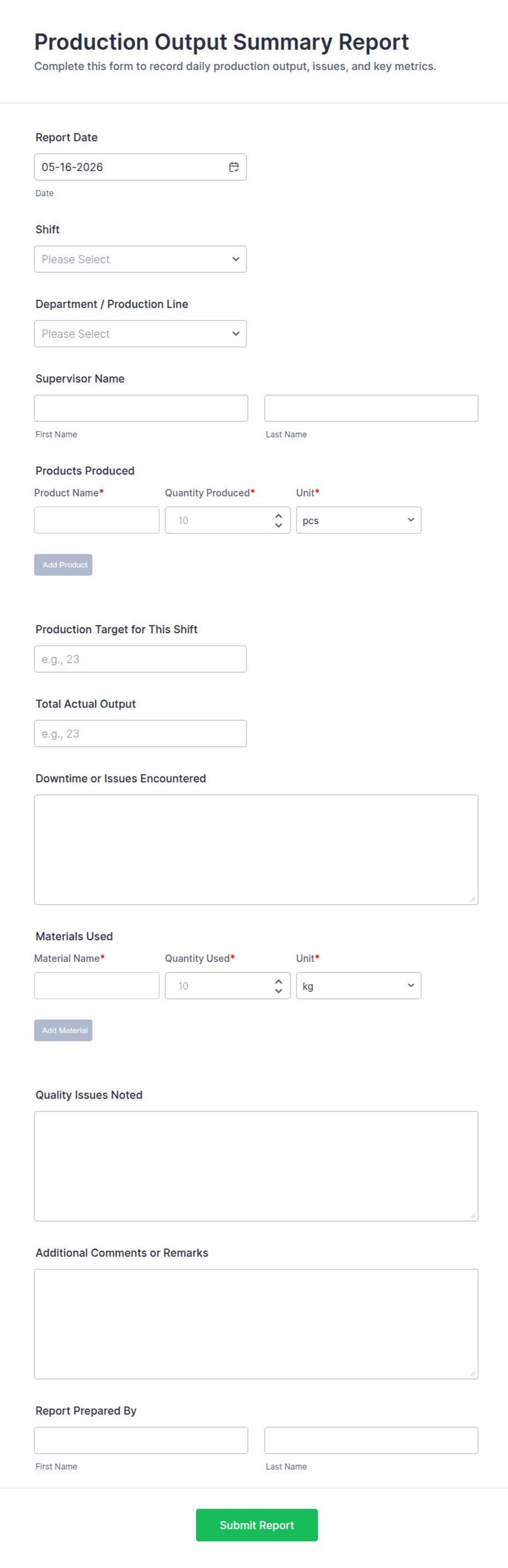Focus the Supervisor First Name field
This screenshot has height=1568, width=508.
coord(140,408)
